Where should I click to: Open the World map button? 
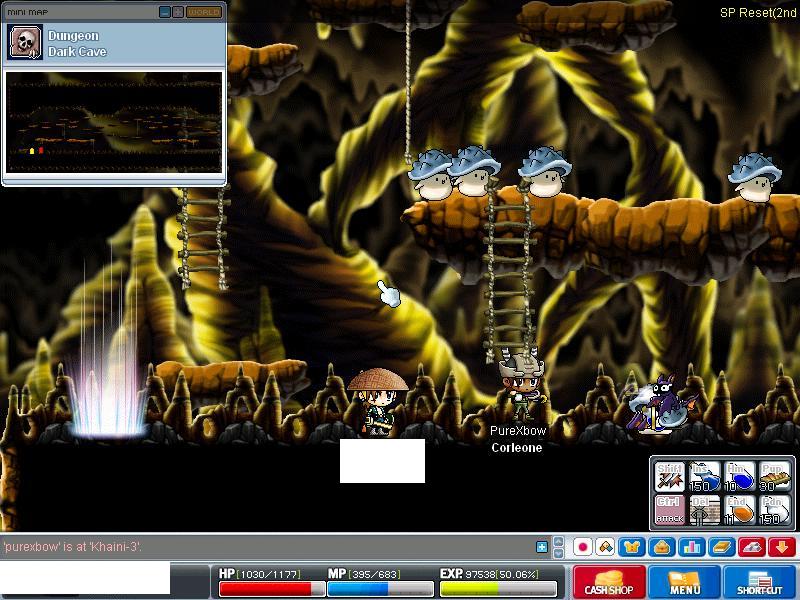(x=204, y=12)
